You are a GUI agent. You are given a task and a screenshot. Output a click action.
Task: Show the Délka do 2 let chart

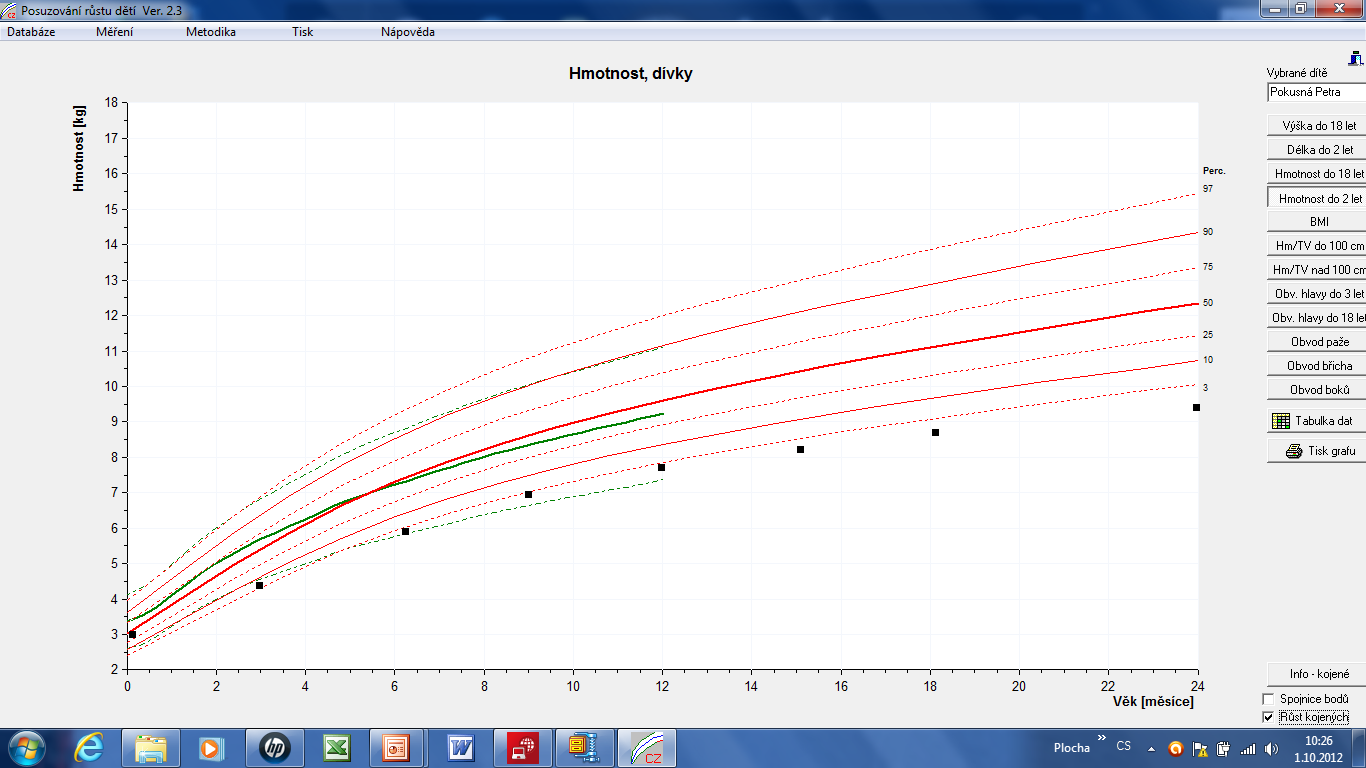[x=1316, y=150]
